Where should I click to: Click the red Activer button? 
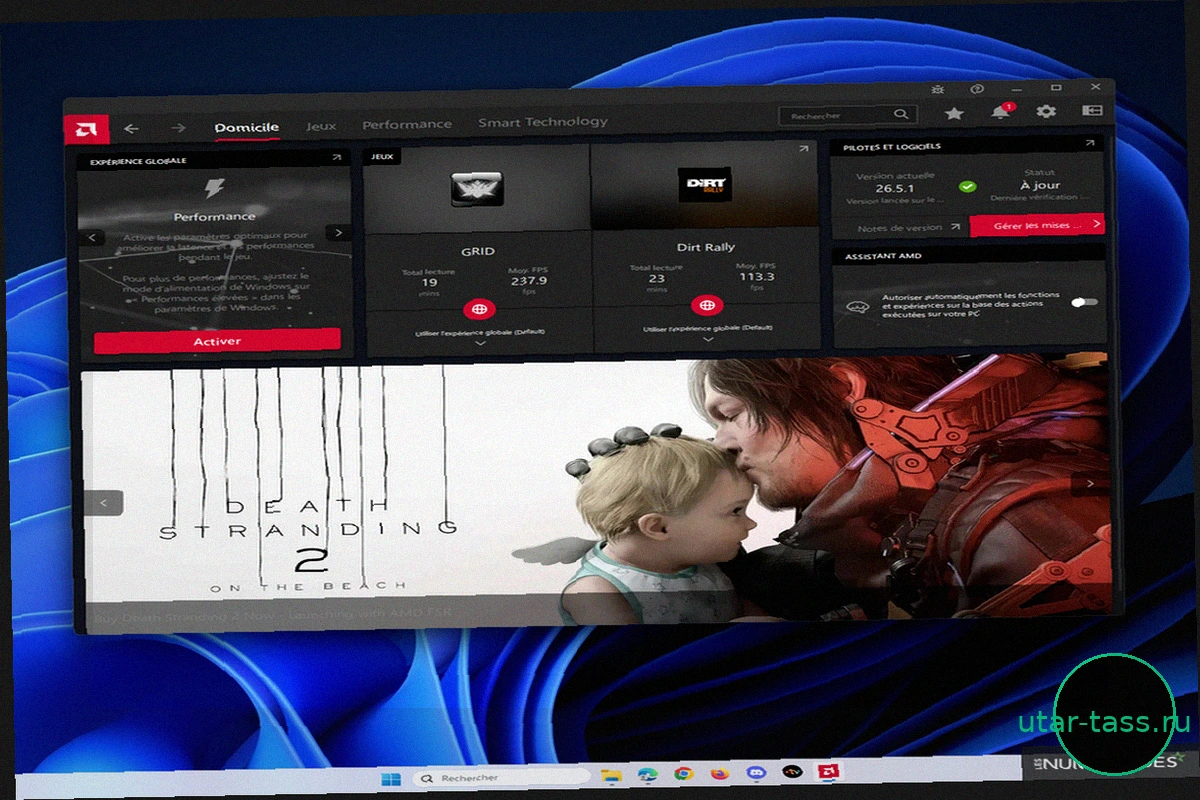(217, 341)
